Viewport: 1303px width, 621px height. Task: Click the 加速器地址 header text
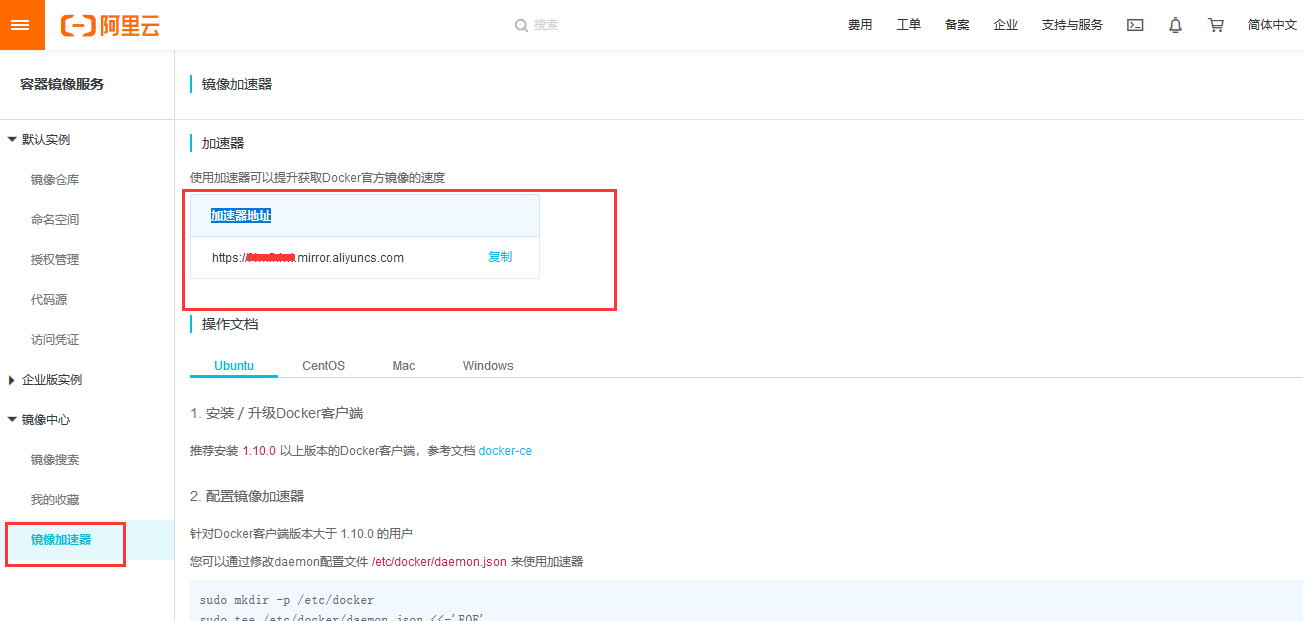(240, 216)
